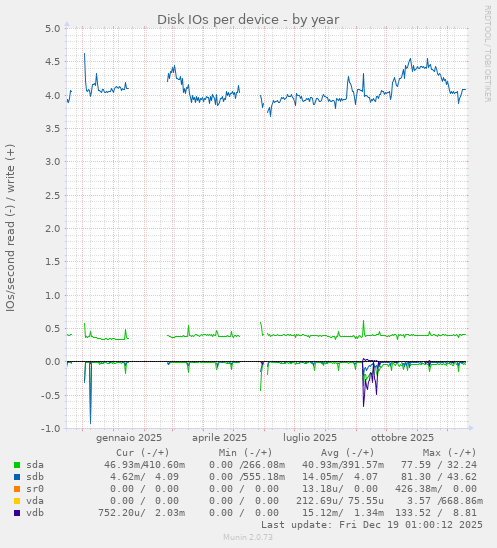The width and height of the screenshot is (497, 548).
Task: Click vda average value 212.69u/ 75.55u
Action: [x=340, y=501]
